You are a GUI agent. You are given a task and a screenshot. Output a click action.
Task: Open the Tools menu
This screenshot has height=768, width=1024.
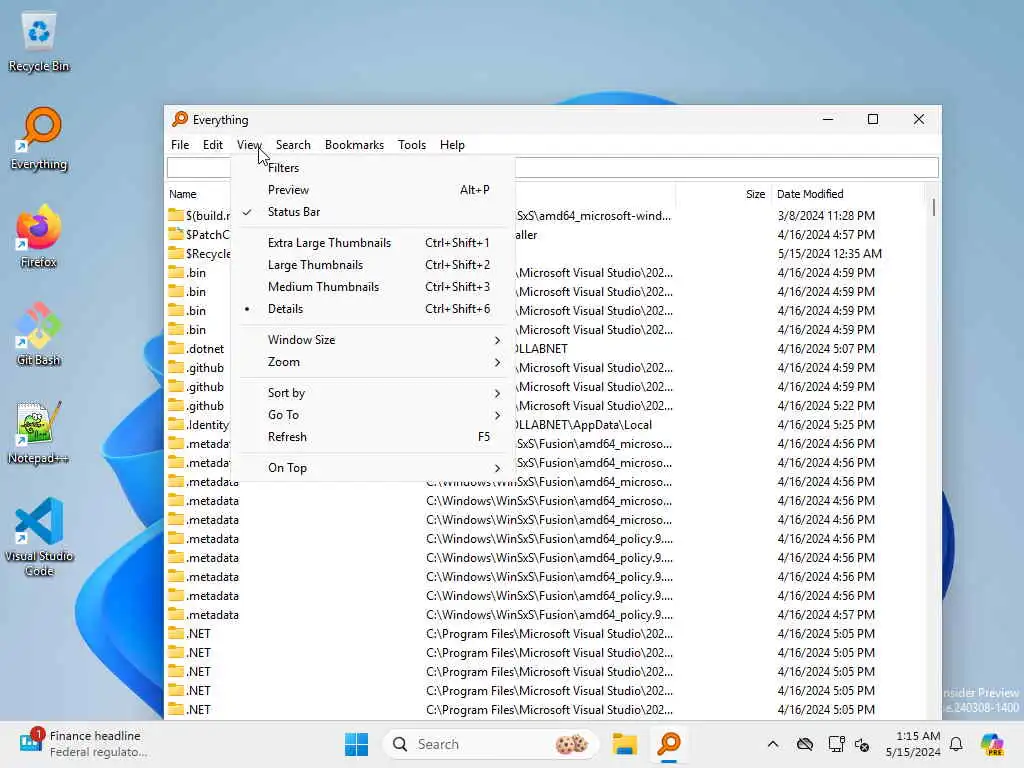412,145
